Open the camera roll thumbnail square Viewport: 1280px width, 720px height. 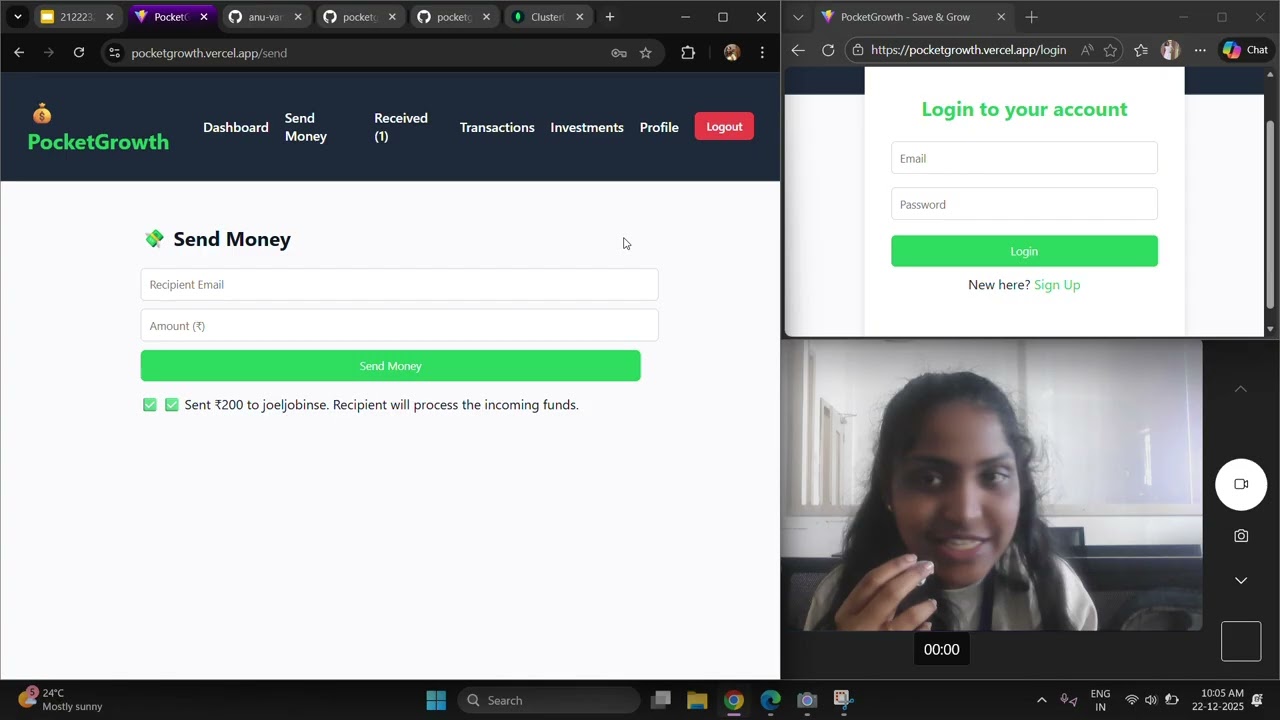coord(1241,641)
